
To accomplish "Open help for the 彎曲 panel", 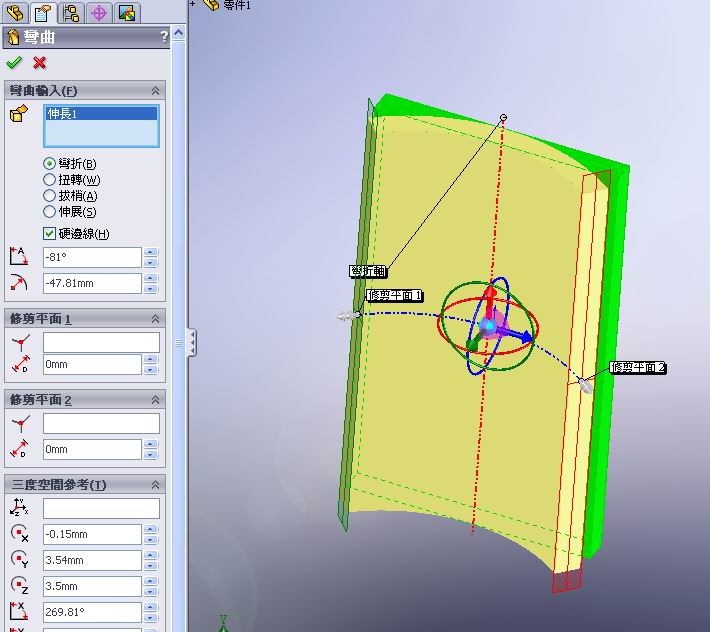I will click(164, 37).
